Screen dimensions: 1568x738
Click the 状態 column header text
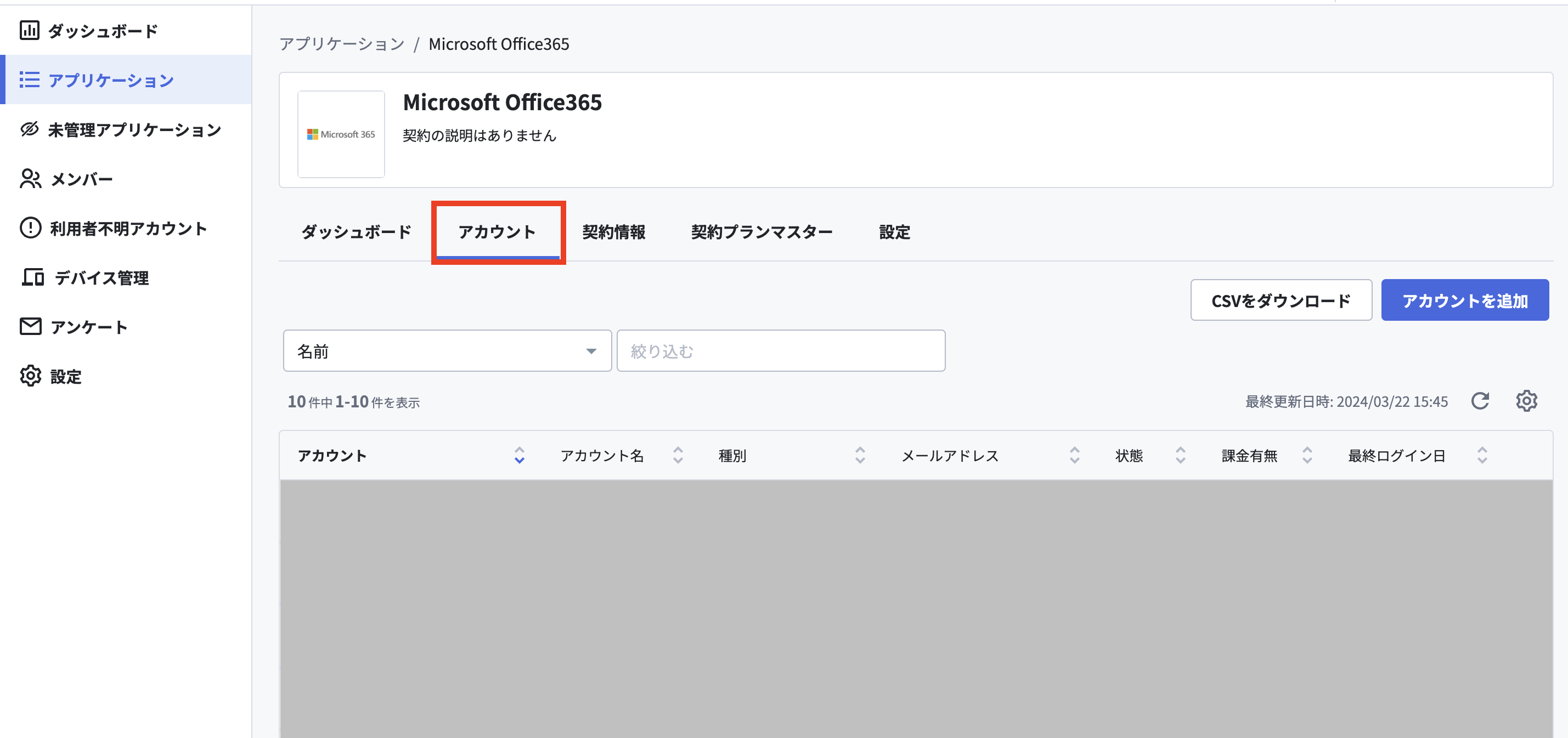[x=1129, y=455]
